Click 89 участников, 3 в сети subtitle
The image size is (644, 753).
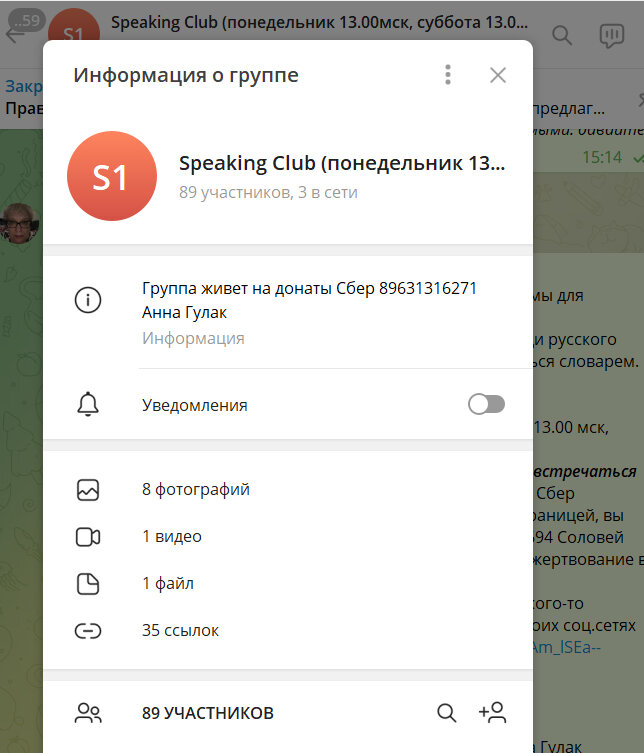[268, 193]
